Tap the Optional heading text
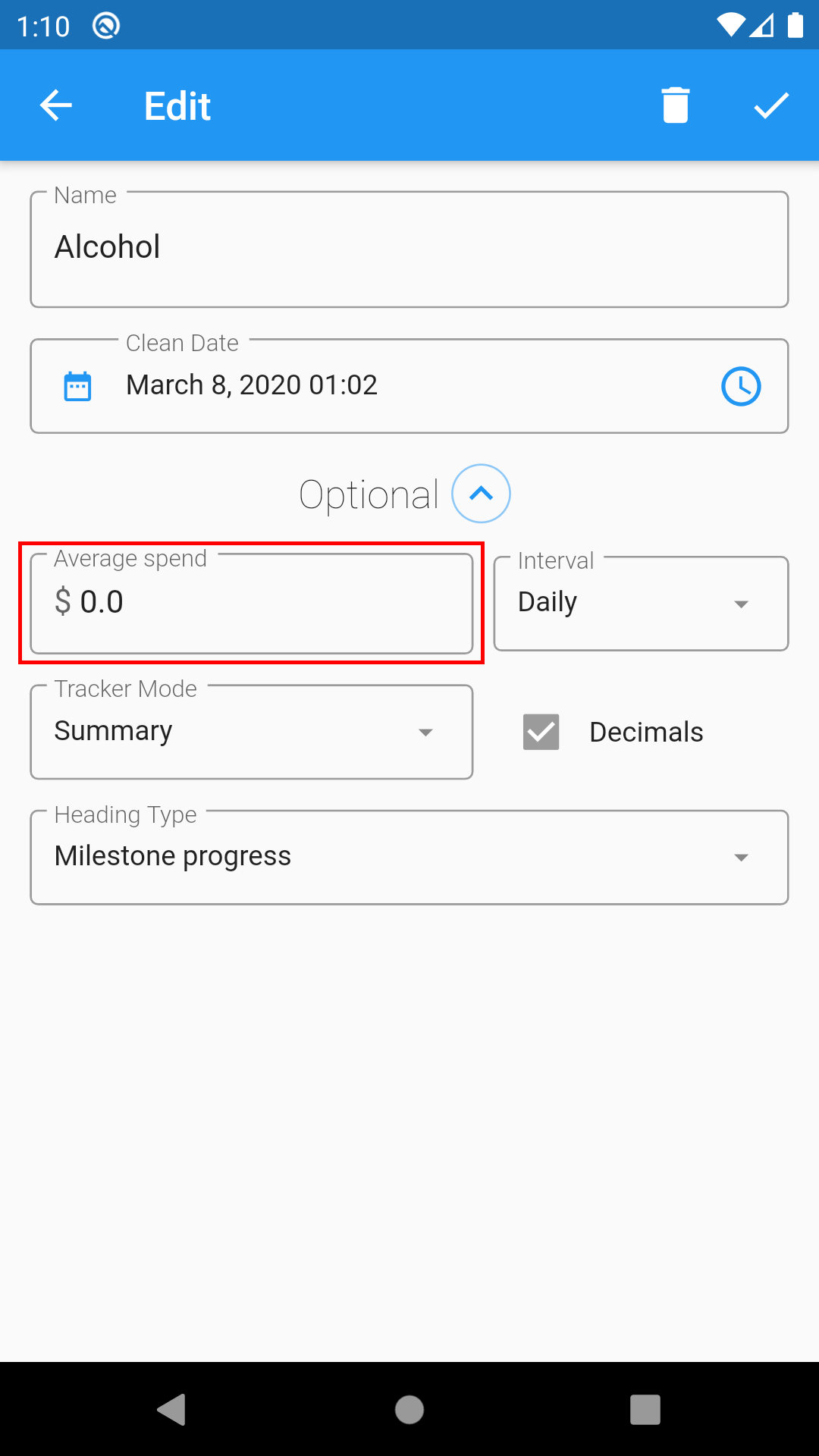Viewport: 819px width, 1456px height. (x=369, y=495)
